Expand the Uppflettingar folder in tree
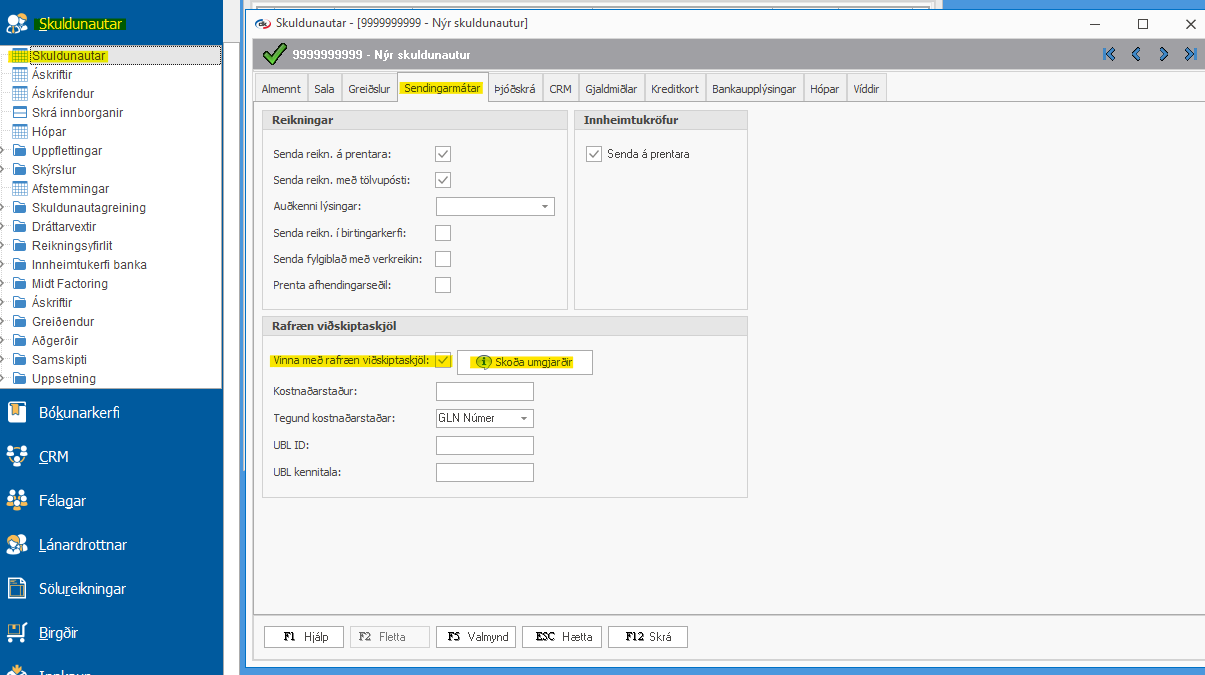Viewport: 1205px width, 675px height. click(x=3, y=151)
